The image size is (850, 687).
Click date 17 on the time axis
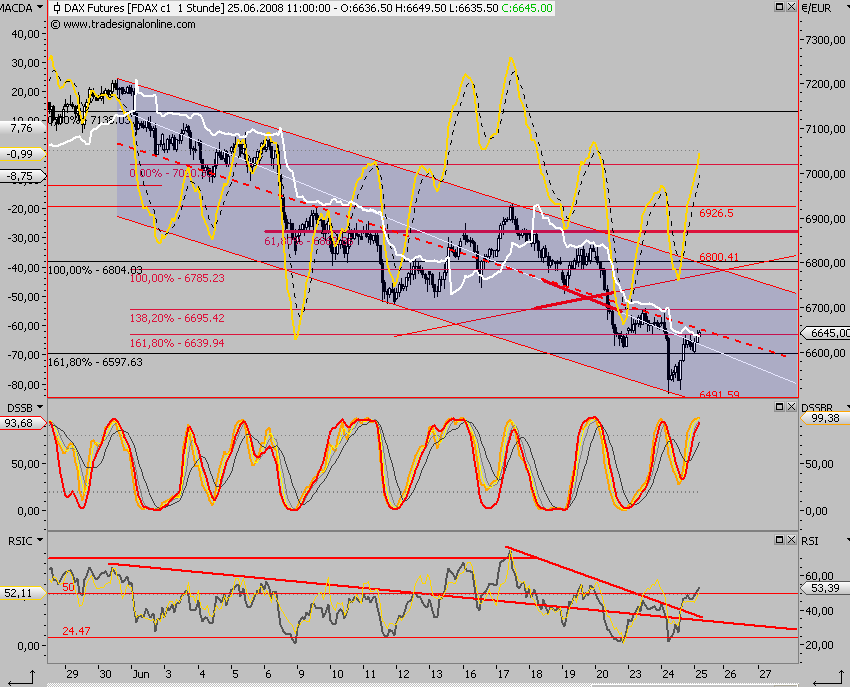point(504,674)
